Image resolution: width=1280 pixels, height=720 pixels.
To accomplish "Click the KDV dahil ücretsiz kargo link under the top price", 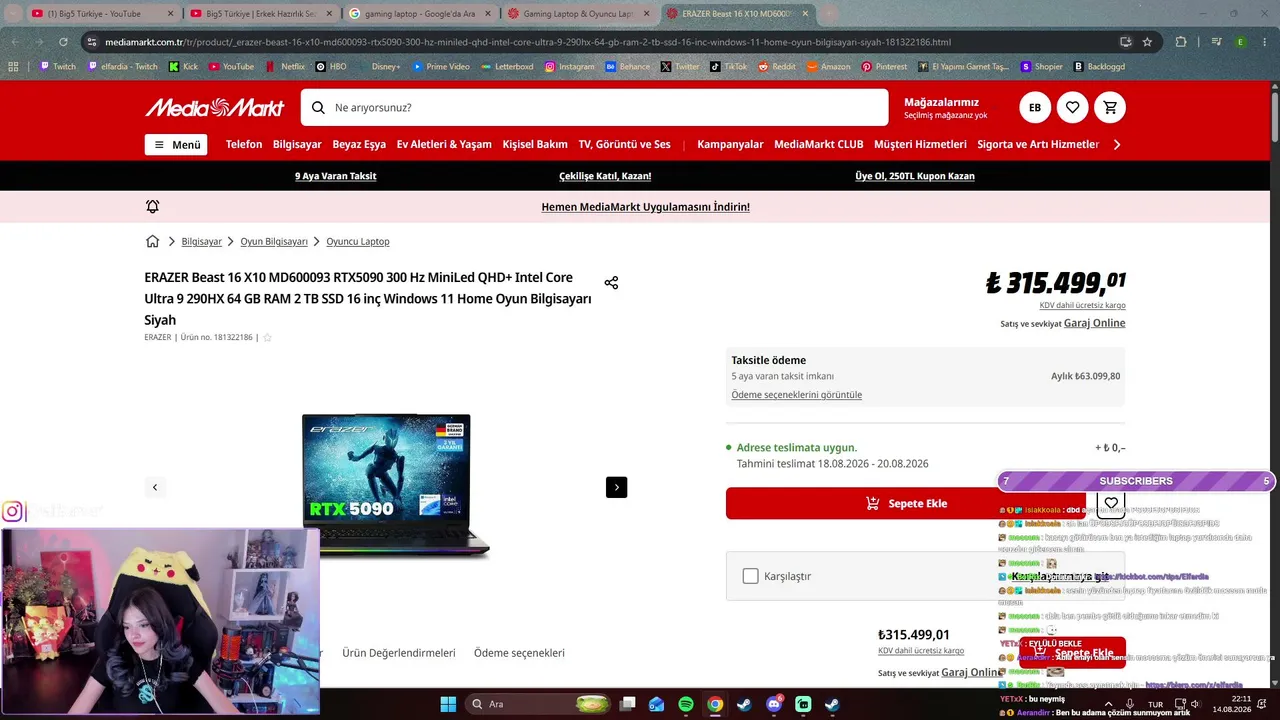I will coord(1082,306).
